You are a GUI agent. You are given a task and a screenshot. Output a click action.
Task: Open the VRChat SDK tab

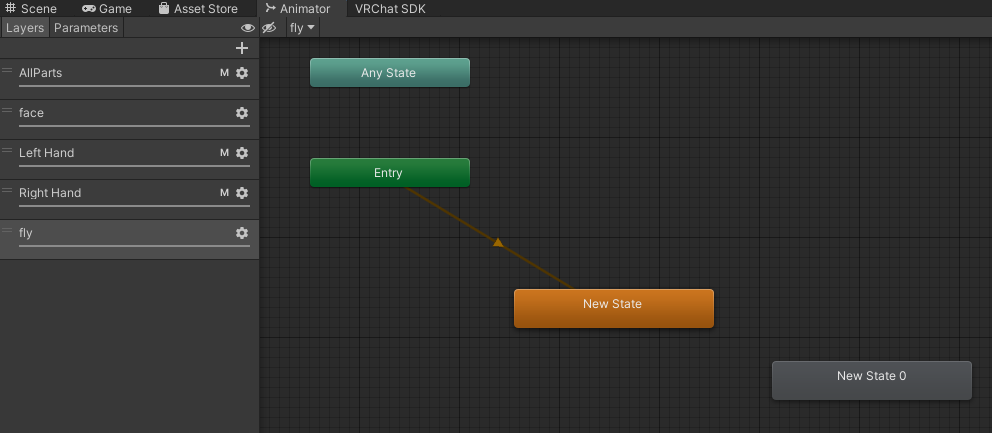(x=390, y=9)
